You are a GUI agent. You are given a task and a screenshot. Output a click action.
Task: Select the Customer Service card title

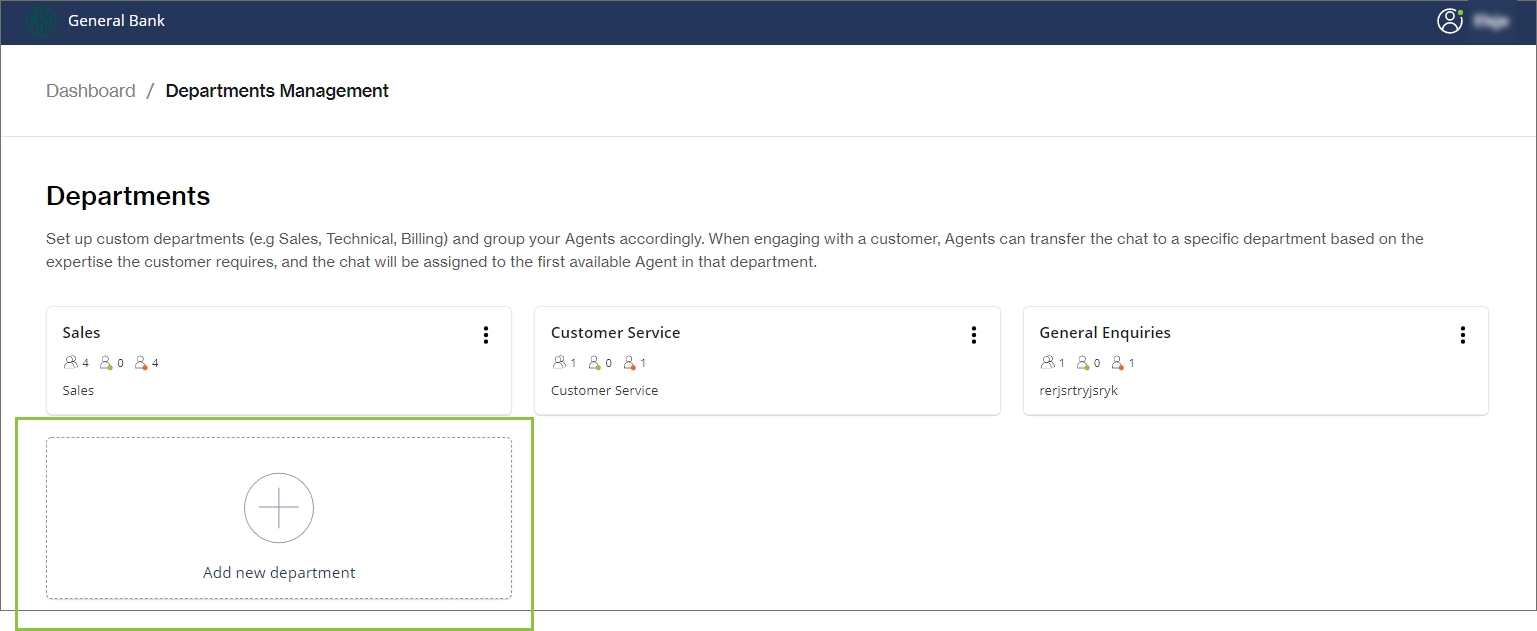(x=615, y=333)
